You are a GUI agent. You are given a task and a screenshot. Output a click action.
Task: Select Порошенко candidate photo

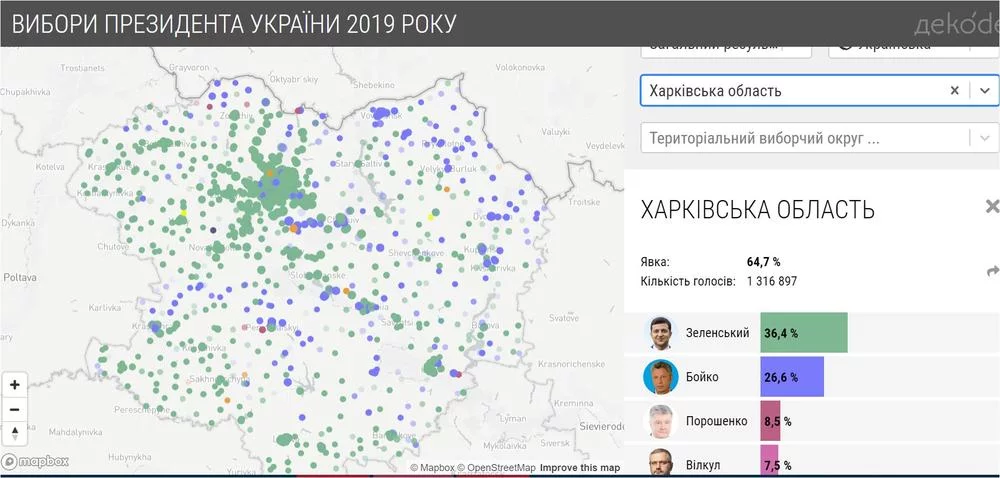(x=661, y=421)
